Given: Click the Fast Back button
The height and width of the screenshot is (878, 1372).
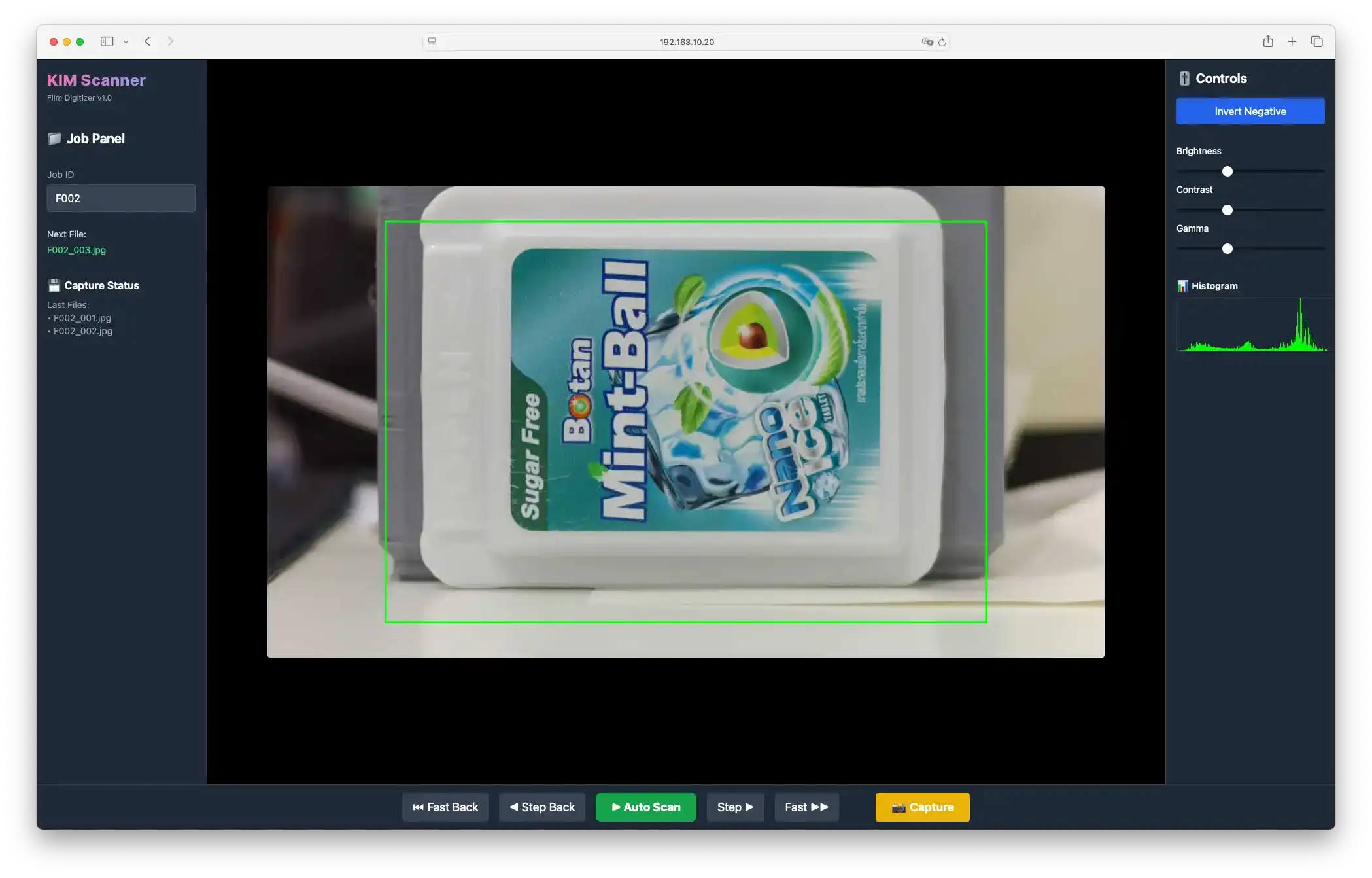Looking at the screenshot, I should (445, 807).
